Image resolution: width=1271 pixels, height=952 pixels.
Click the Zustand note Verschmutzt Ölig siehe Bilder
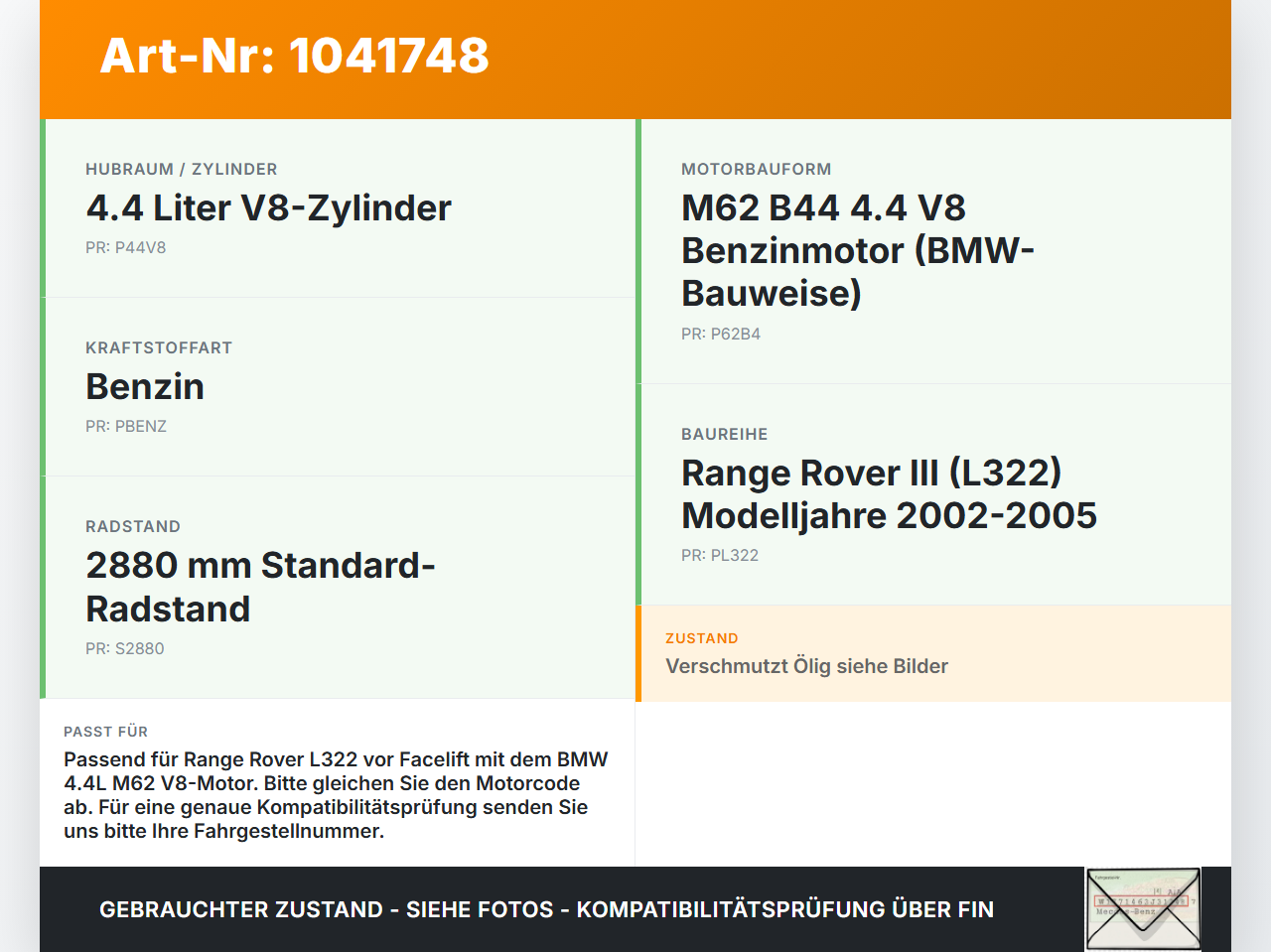coord(806,666)
